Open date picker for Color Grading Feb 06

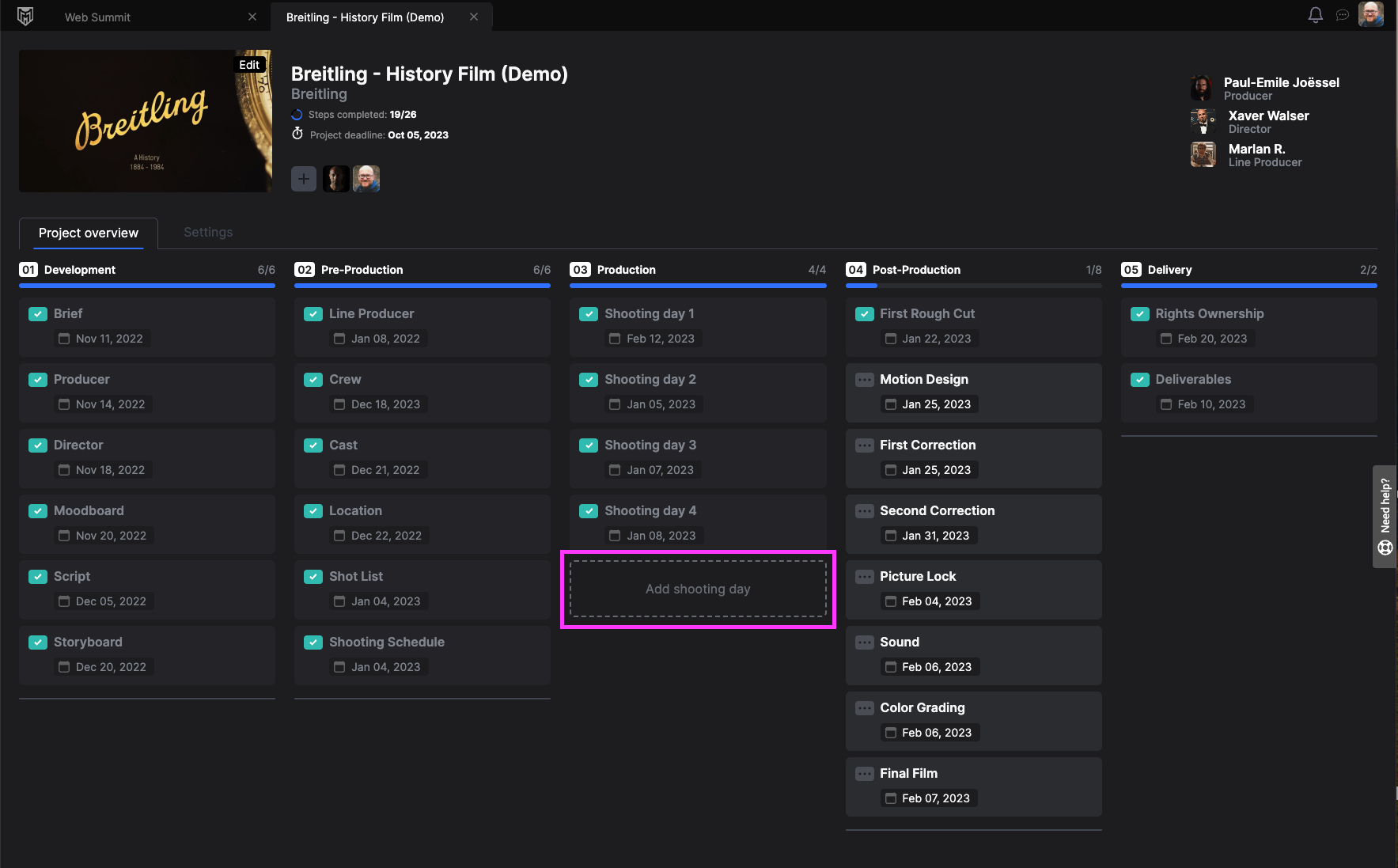click(x=929, y=733)
